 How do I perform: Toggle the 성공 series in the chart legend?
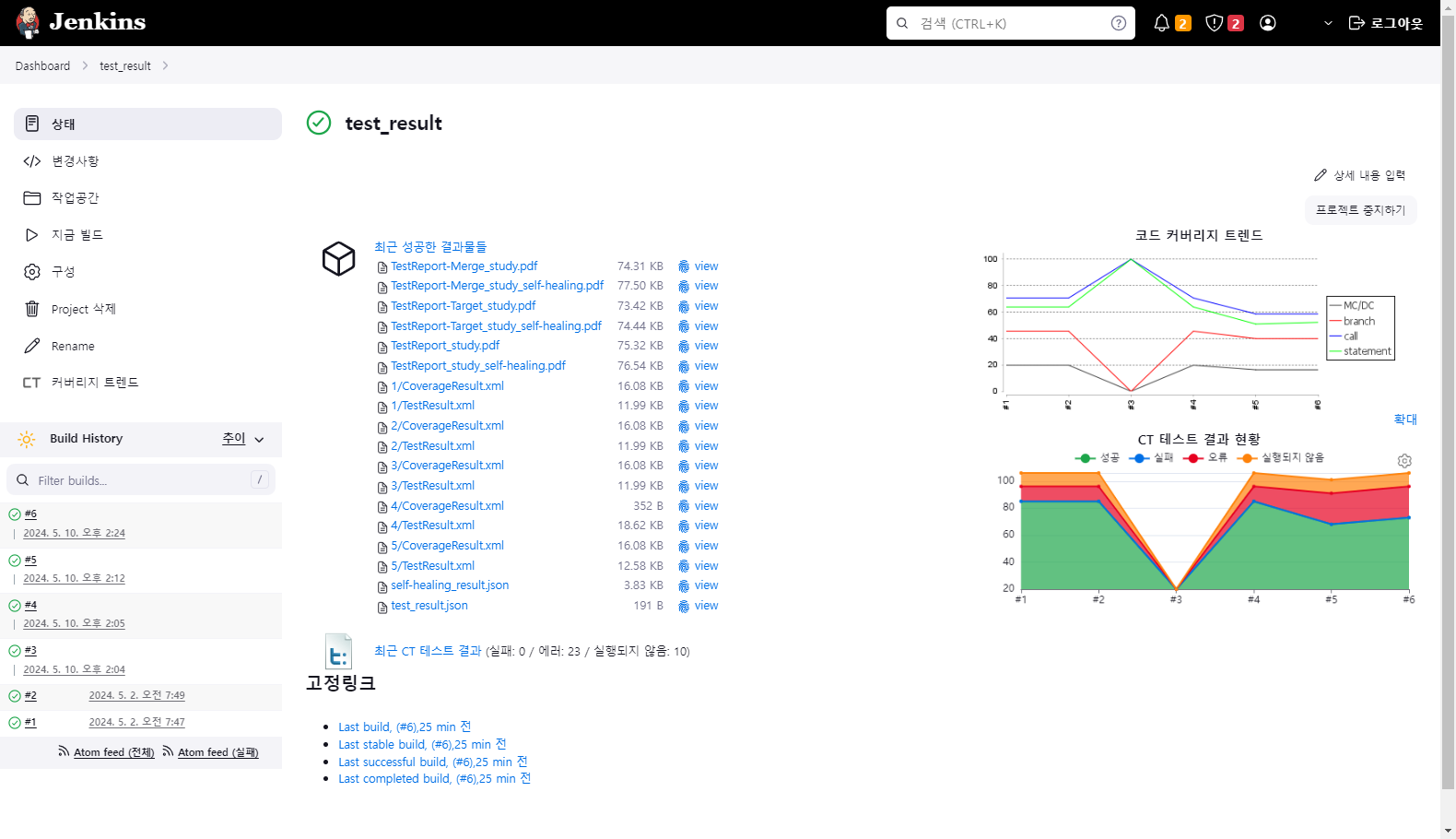click(x=1098, y=458)
